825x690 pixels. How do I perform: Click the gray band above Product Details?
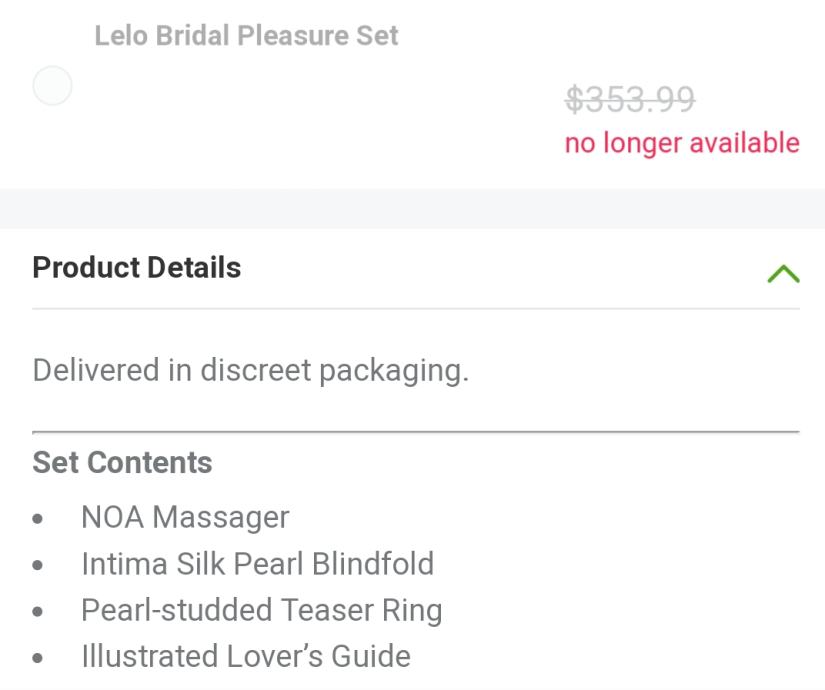tap(412, 208)
